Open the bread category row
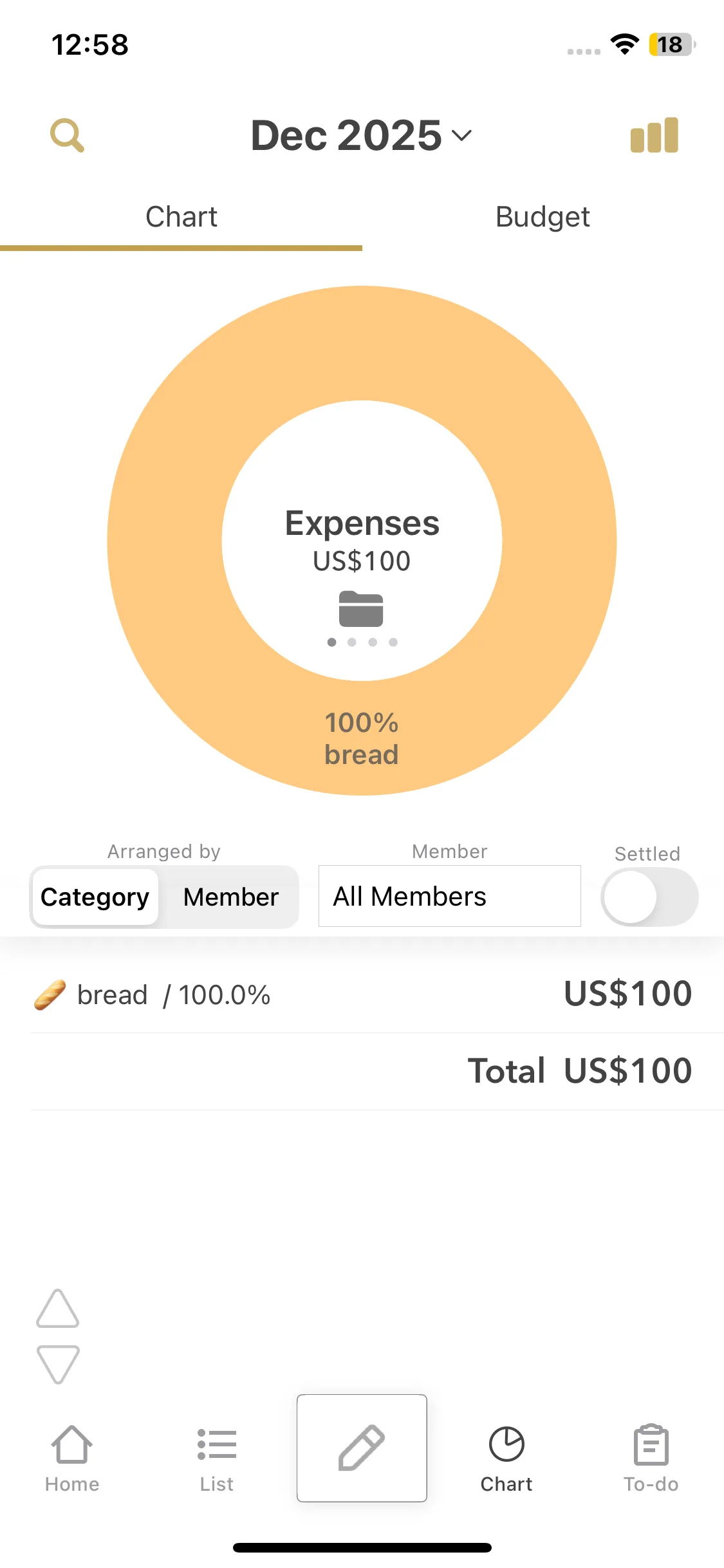This screenshot has width=724, height=1568. (362, 994)
